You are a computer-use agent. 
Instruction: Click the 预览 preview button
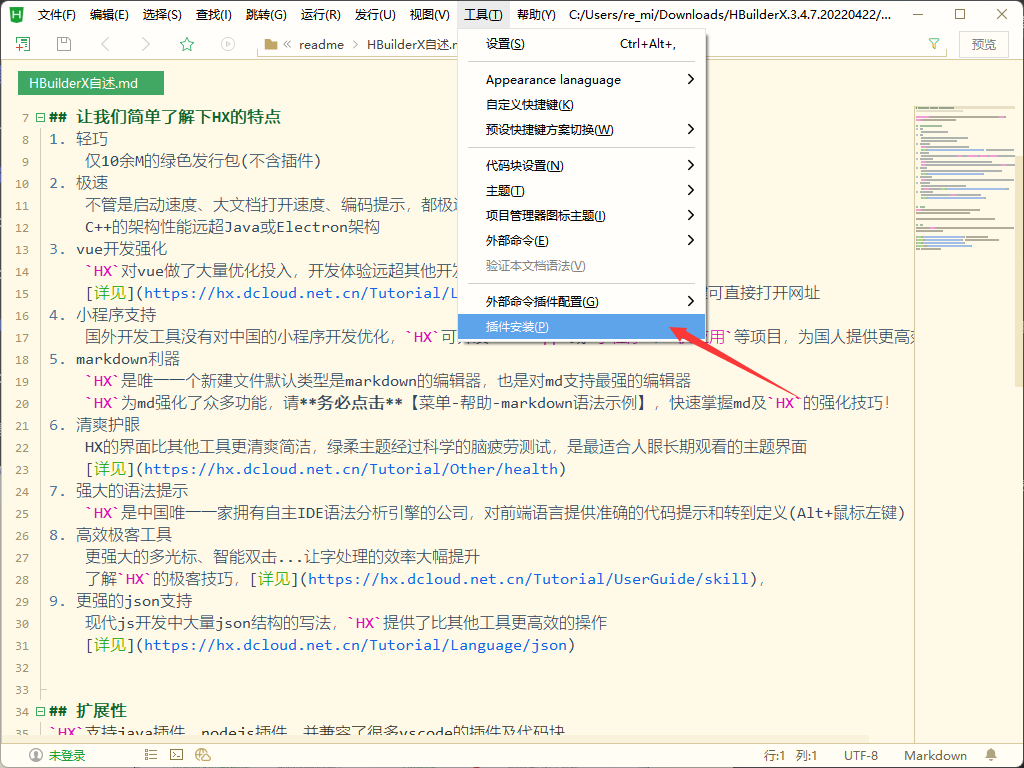[984, 44]
